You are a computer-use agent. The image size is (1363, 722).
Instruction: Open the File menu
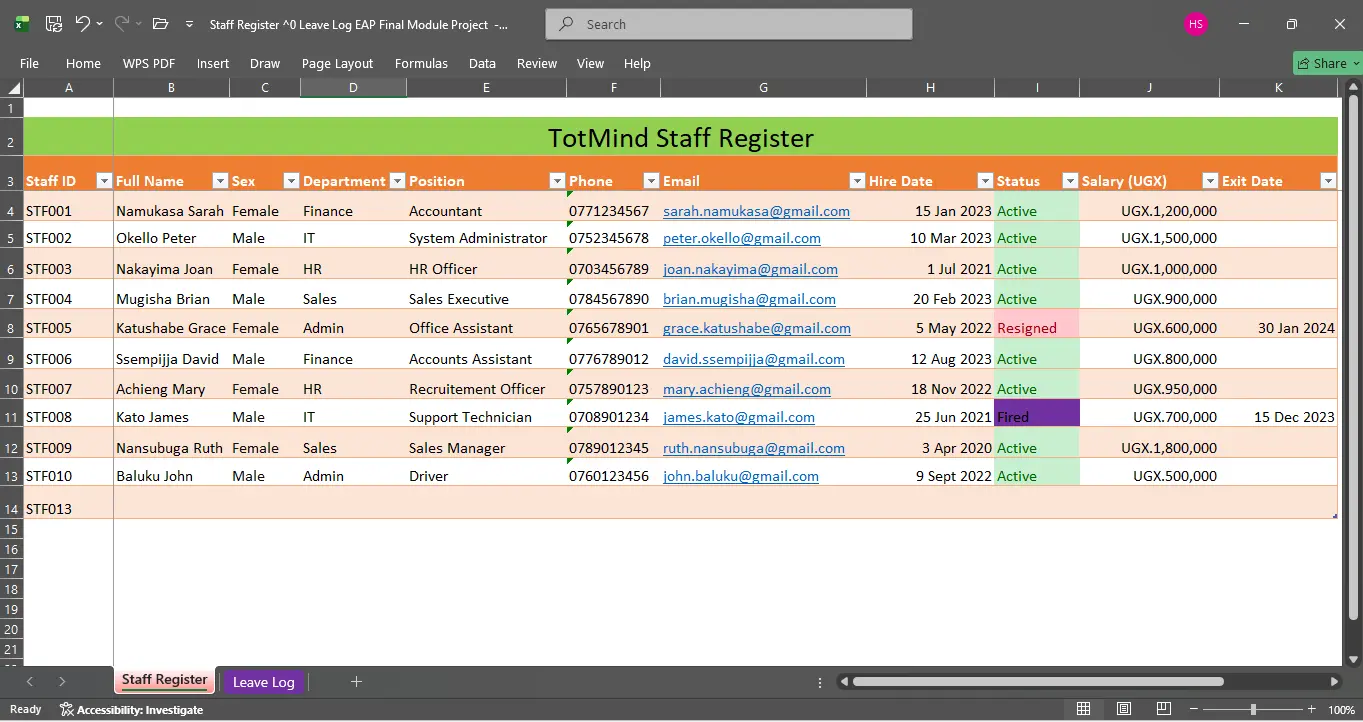(x=30, y=63)
